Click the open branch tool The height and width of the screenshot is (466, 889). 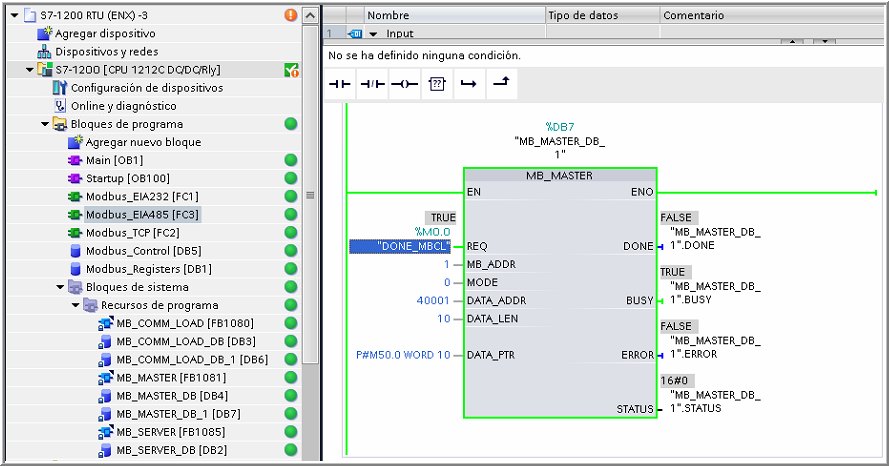(x=467, y=84)
